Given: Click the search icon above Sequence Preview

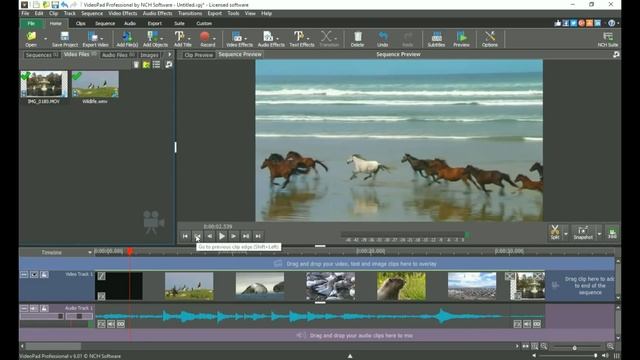Looking at the screenshot, I should 616,54.
